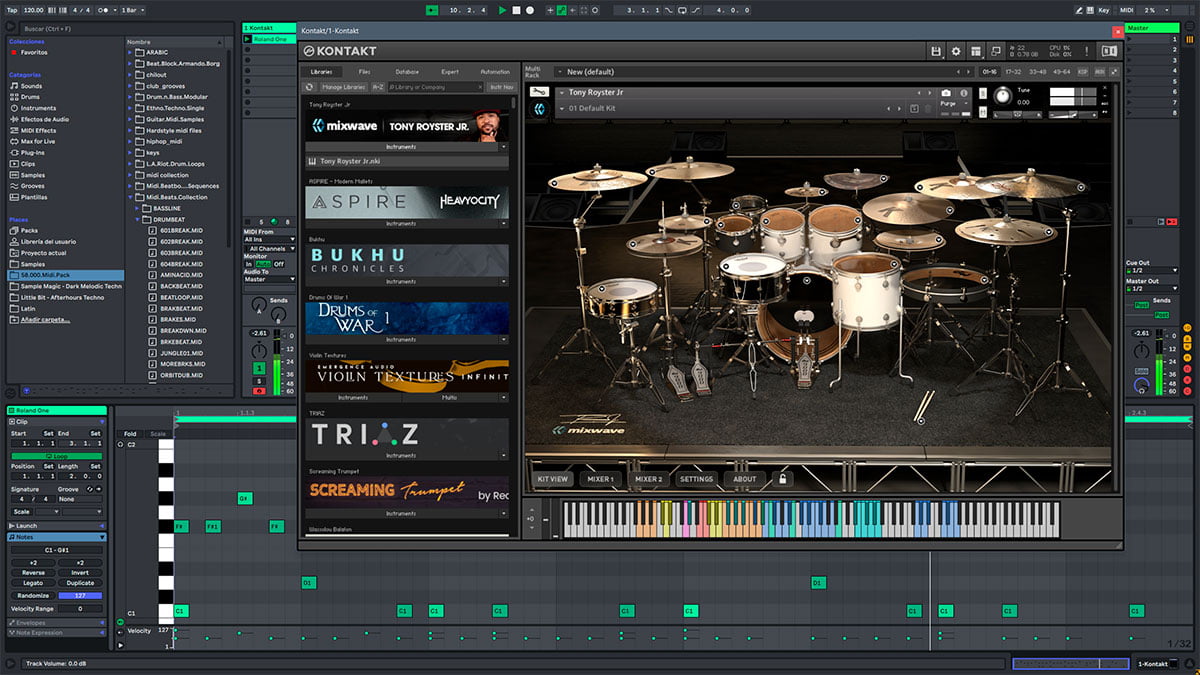Viewport: 1200px width, 675px height.
Task: Open the Clips category
Action: pyautogui.click(x=22, y=163)
